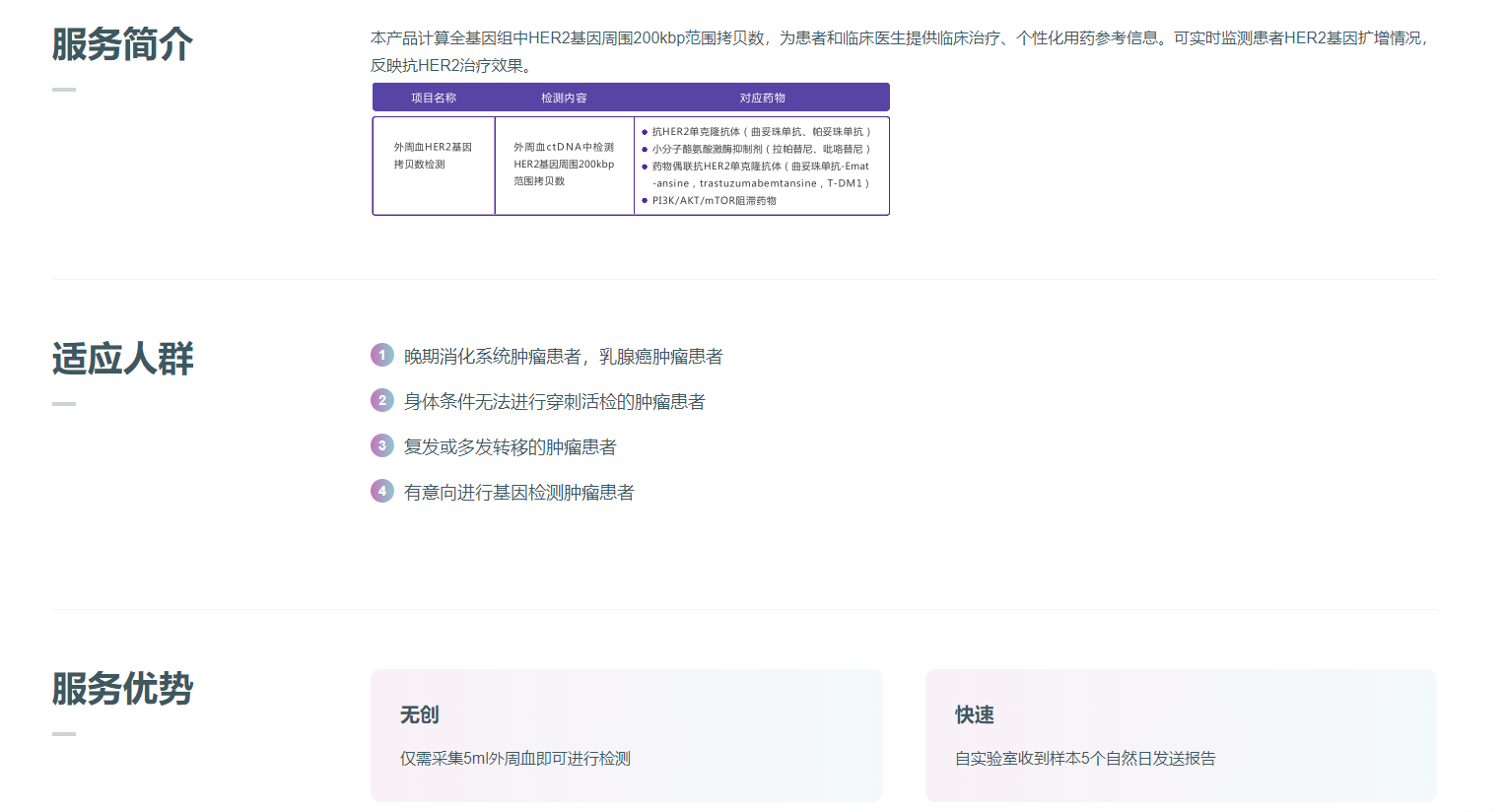Click the 服务优势 section heading
The width and height of the screenshot is (1503, 812).
tap(122, 689)
